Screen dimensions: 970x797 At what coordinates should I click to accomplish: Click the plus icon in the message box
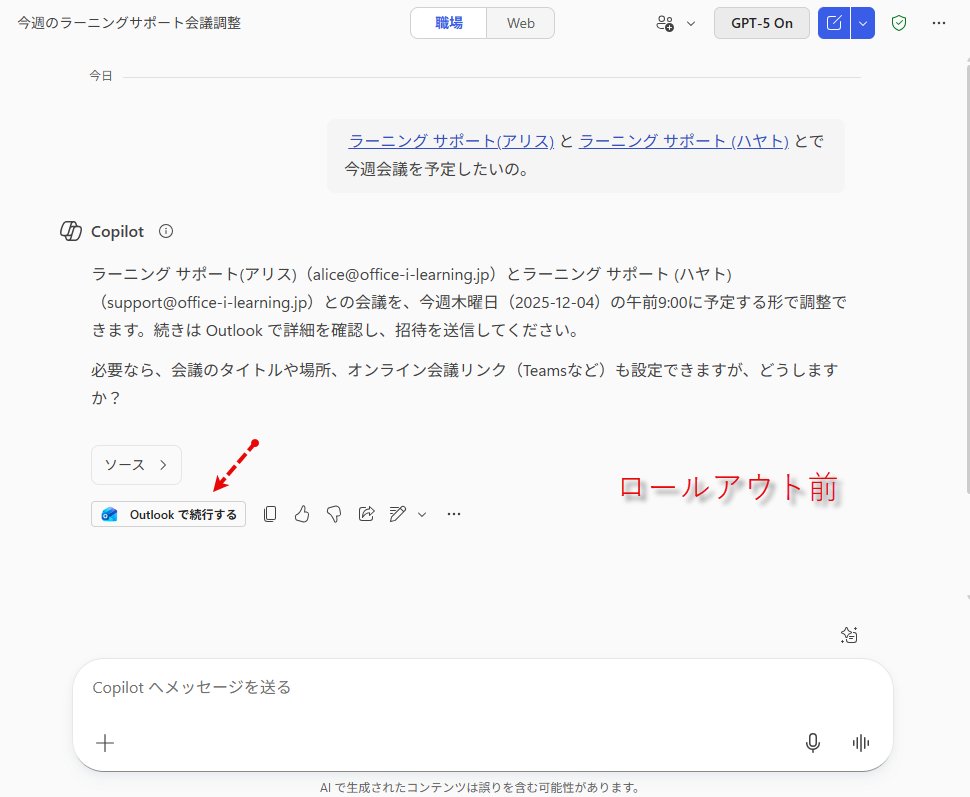[104, 742]
